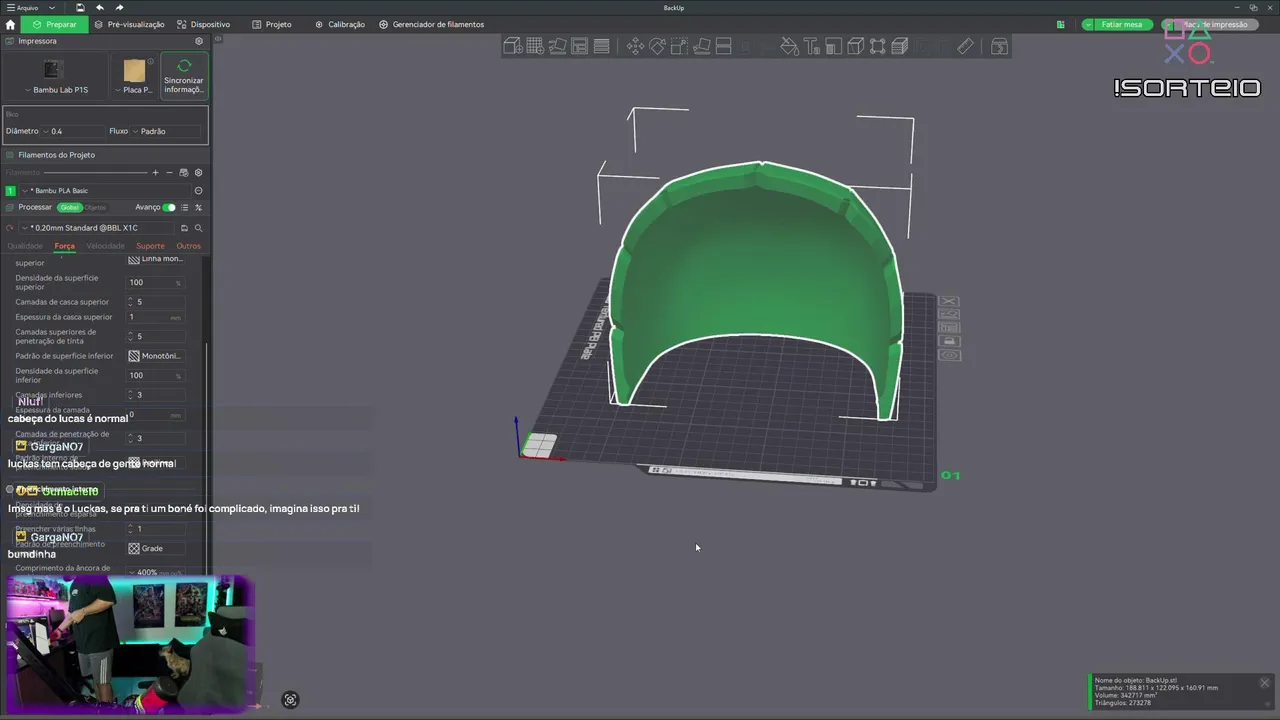Lock the plate using the padlock icon
This screenshot has width=1280, height=720.
point(949,341)
